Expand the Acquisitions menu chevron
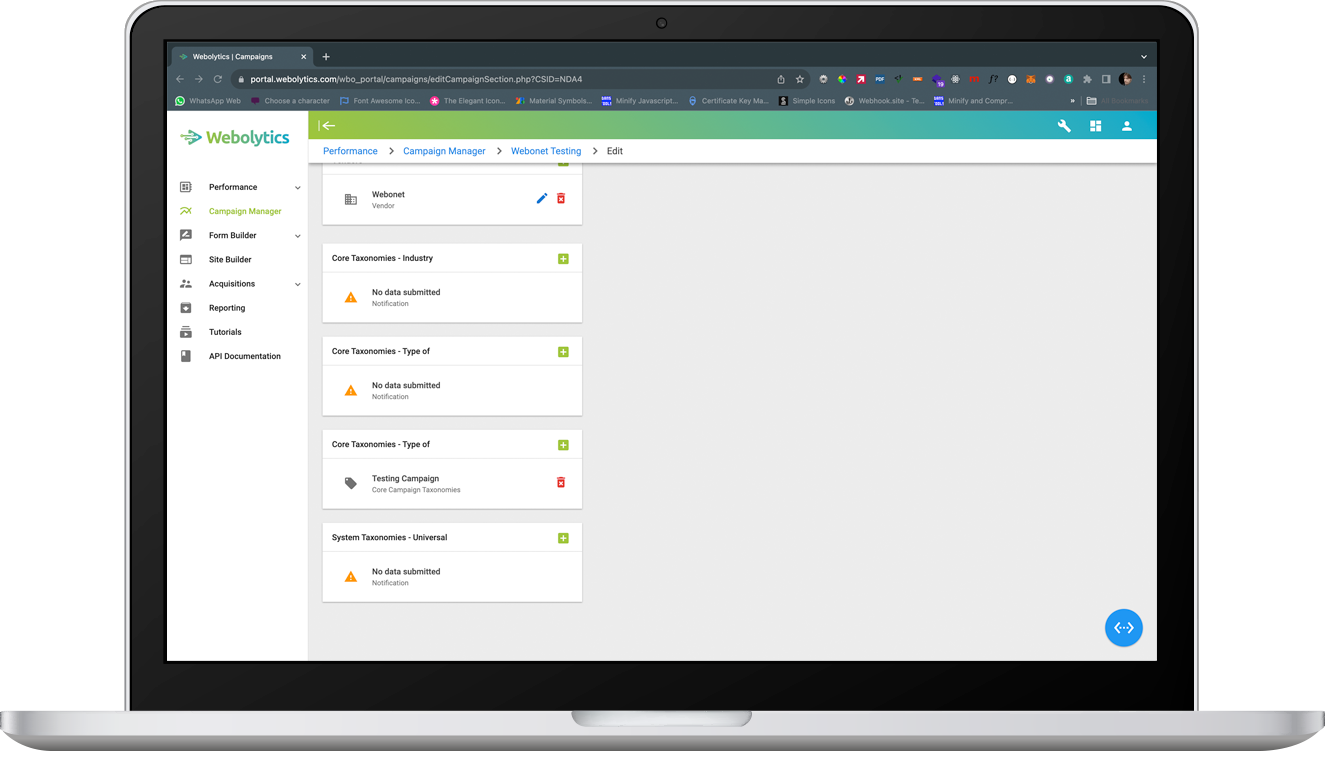Screen dimensions: 1325x780 click(x=297, y=285)
